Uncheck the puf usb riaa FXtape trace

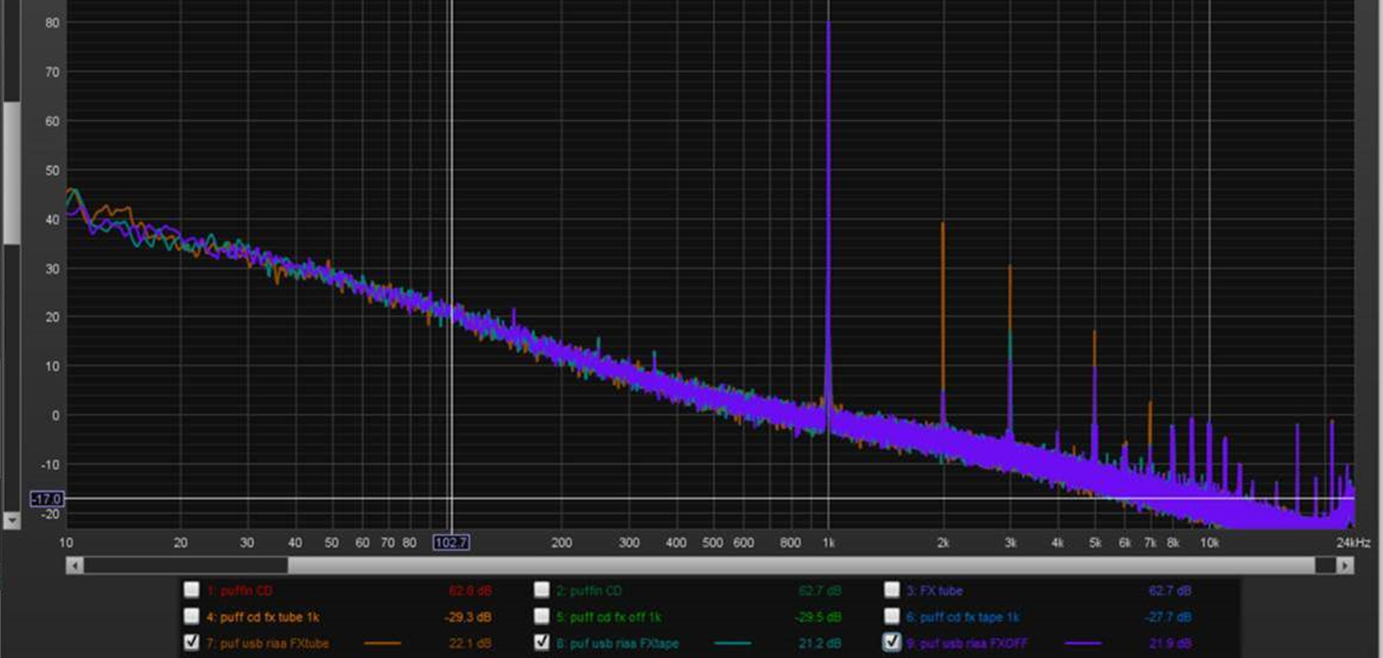541,642
